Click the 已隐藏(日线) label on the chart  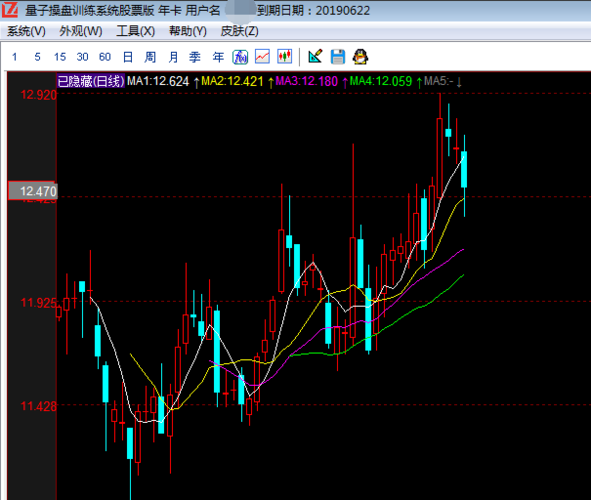click(90, 81)
